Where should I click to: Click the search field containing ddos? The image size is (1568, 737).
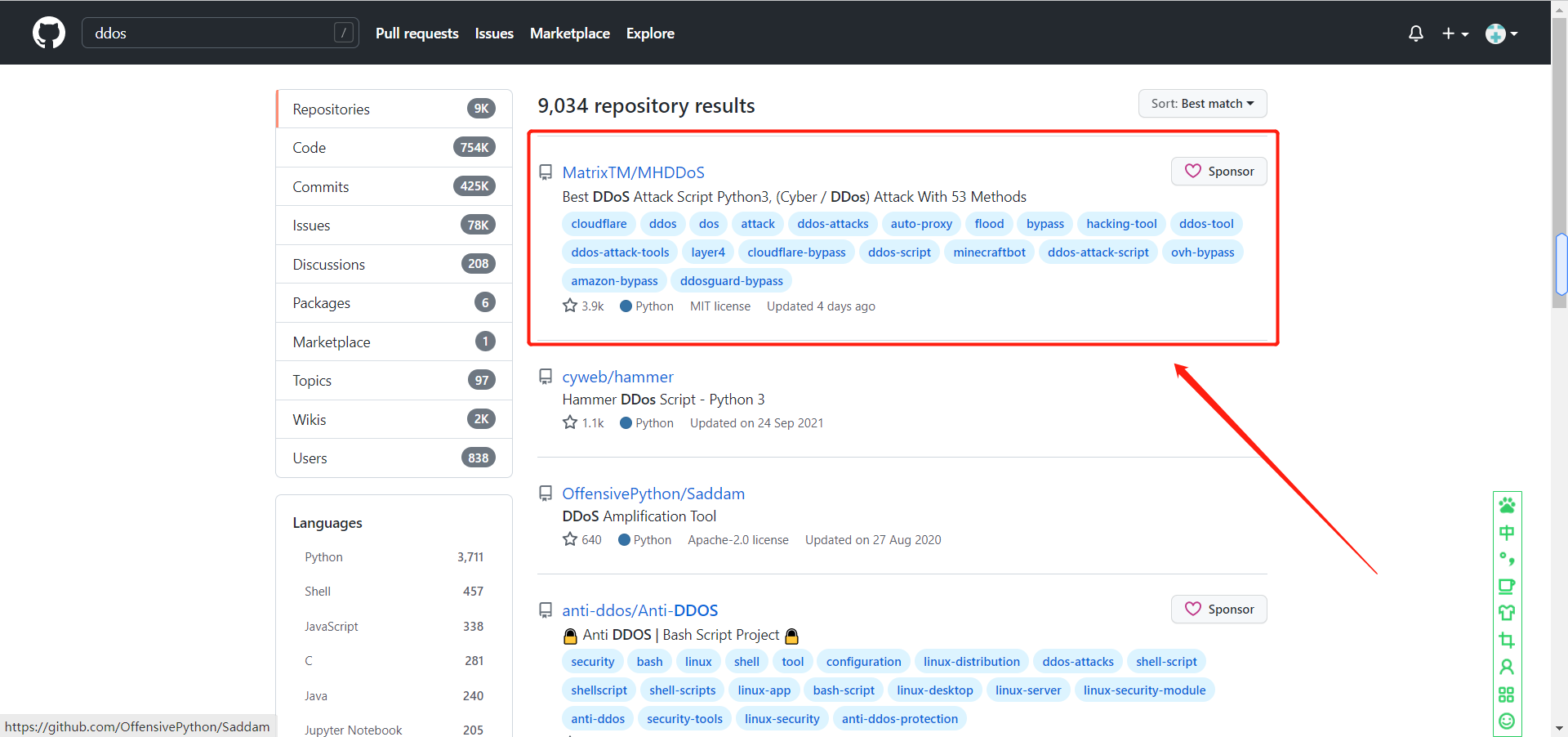pyautogui.click(x=220, y=33)
